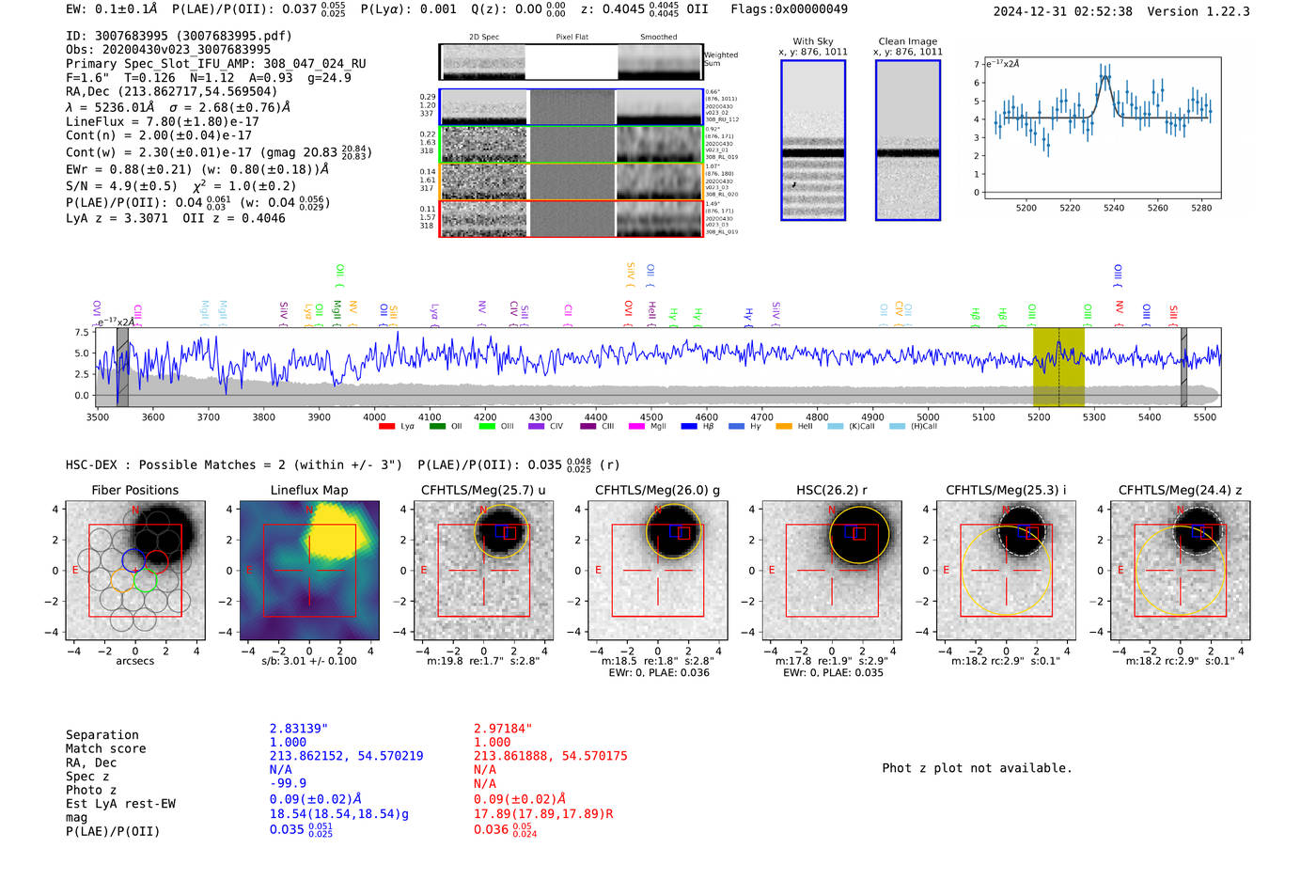
Task: Click the OIII lime legend swatch
Action: (487, 427)
